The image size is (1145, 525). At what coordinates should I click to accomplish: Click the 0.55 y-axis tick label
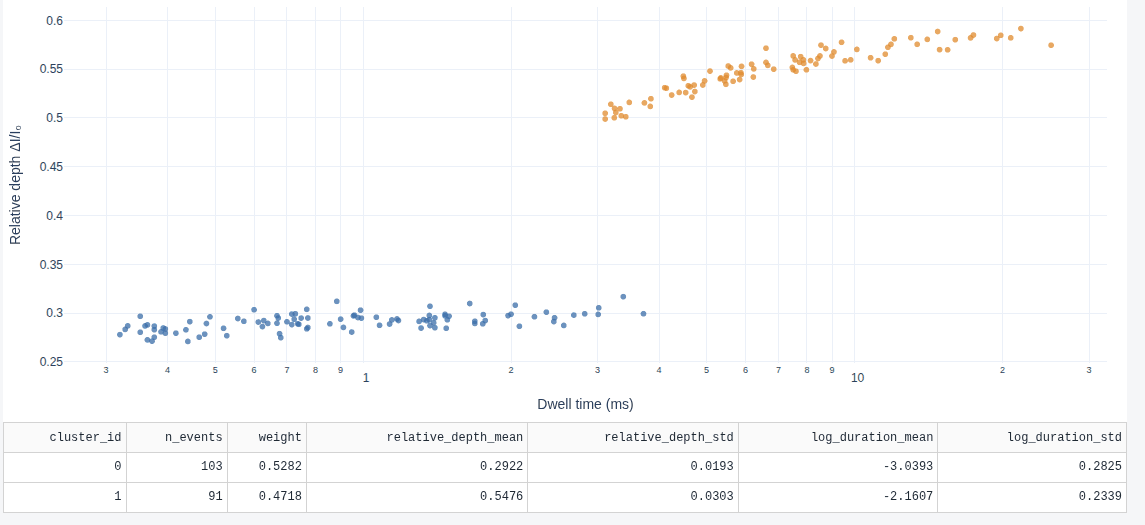click(53, 69)
